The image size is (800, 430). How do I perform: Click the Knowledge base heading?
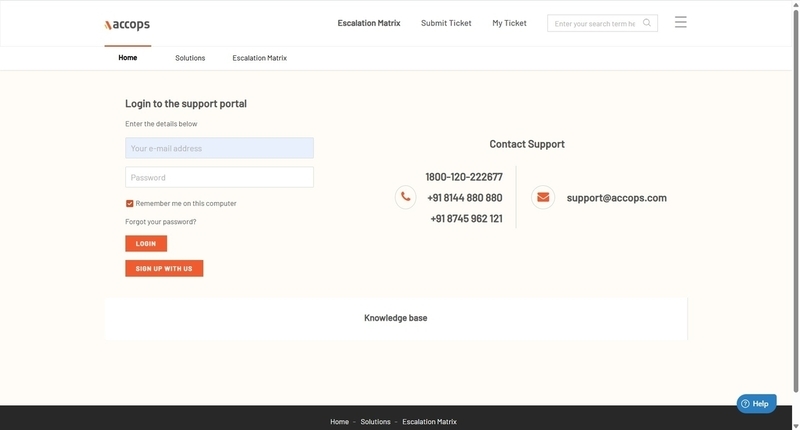[x=395, y=318]
